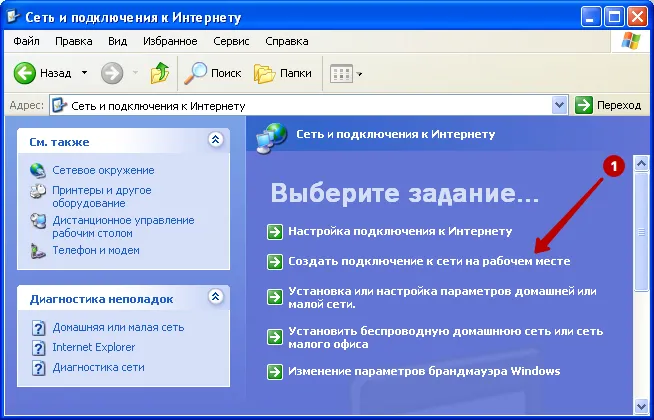Click the window title bar system icon
This screenshot has height=420, width=654.
coord(13,17)
